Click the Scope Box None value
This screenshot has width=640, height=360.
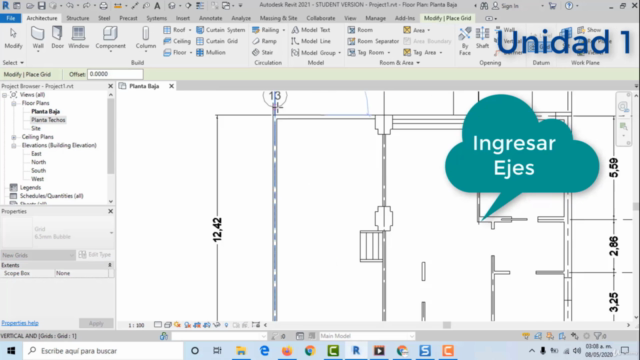pyautogui.click(x=82, y=273)
